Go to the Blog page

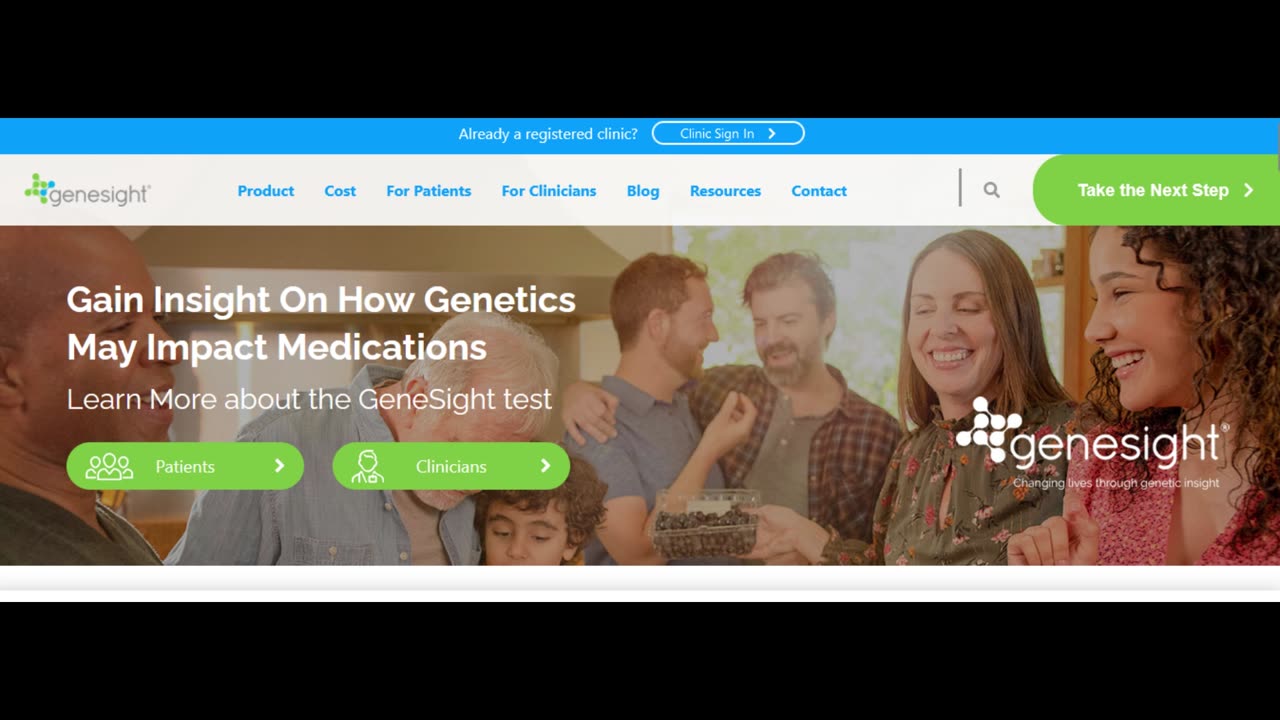643,191
